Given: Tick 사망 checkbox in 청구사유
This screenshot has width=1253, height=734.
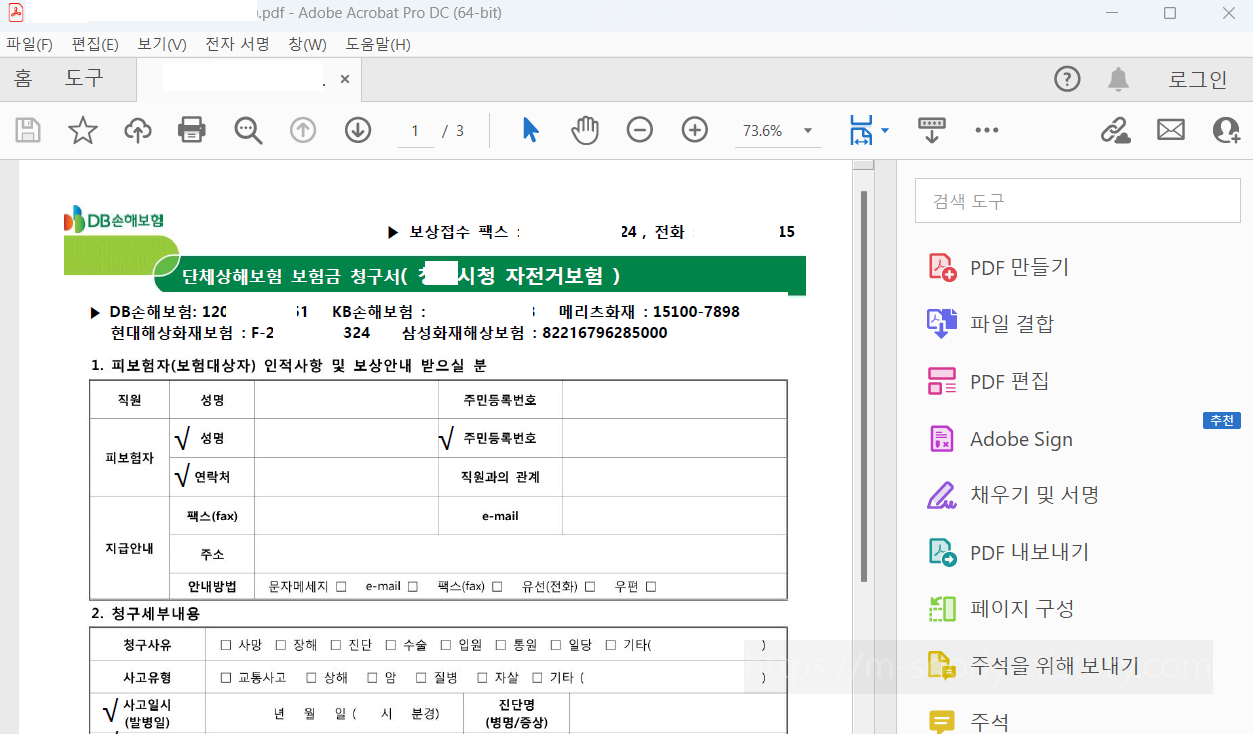Looking at the screenshot, I should (226, 645).
